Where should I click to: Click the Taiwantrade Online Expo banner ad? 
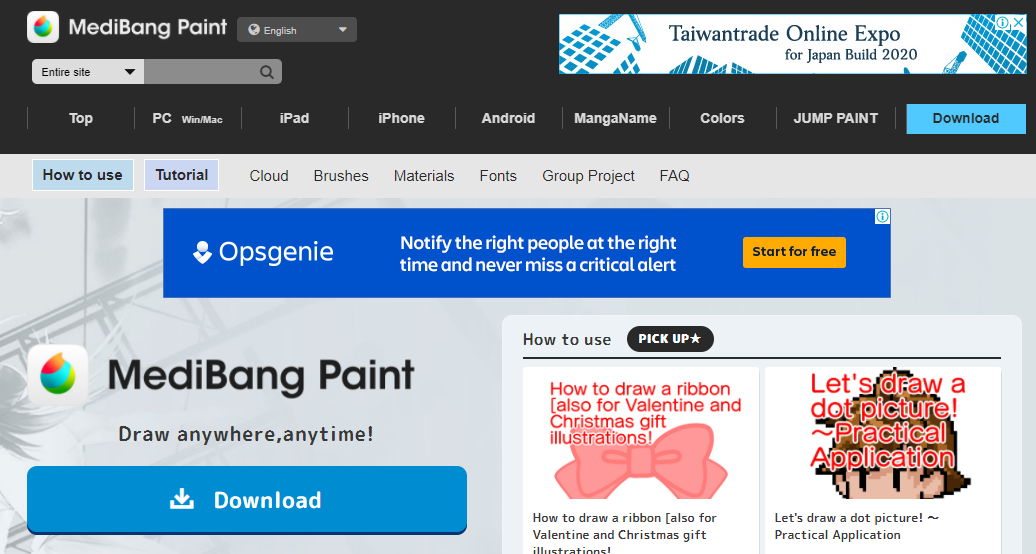coord(792,44)
